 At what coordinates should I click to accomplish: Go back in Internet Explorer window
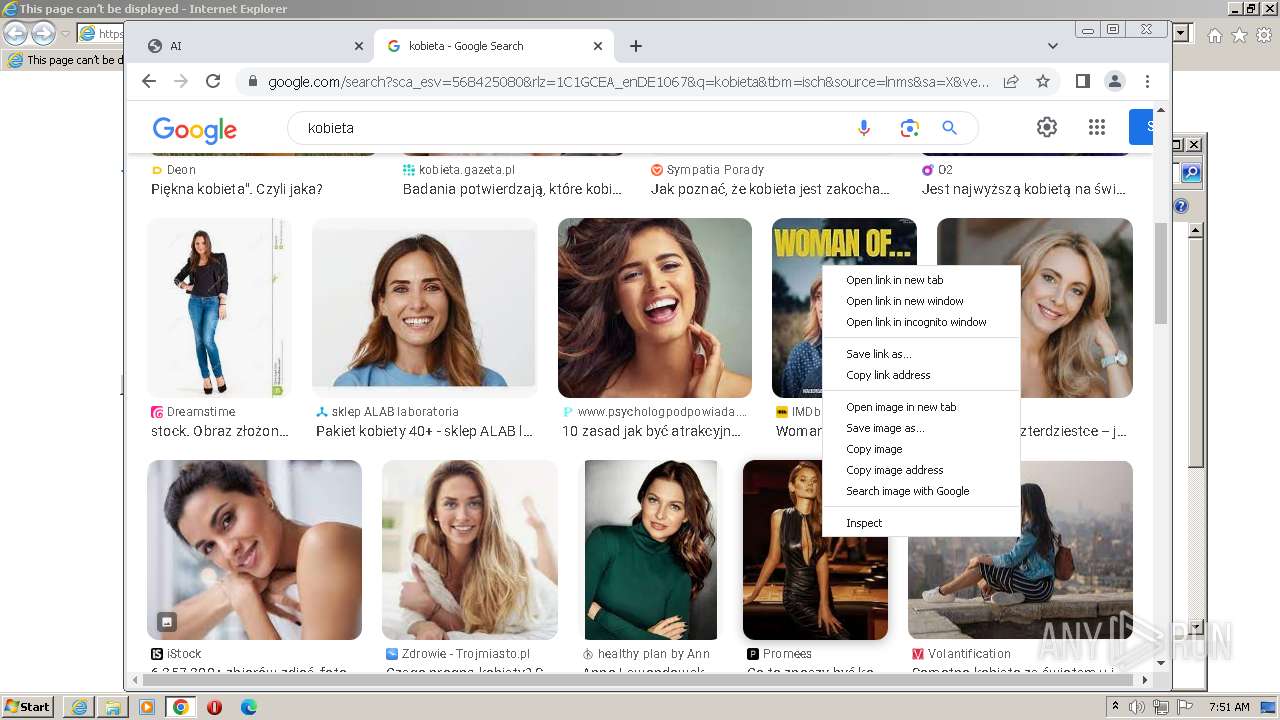tap(16, 33)
